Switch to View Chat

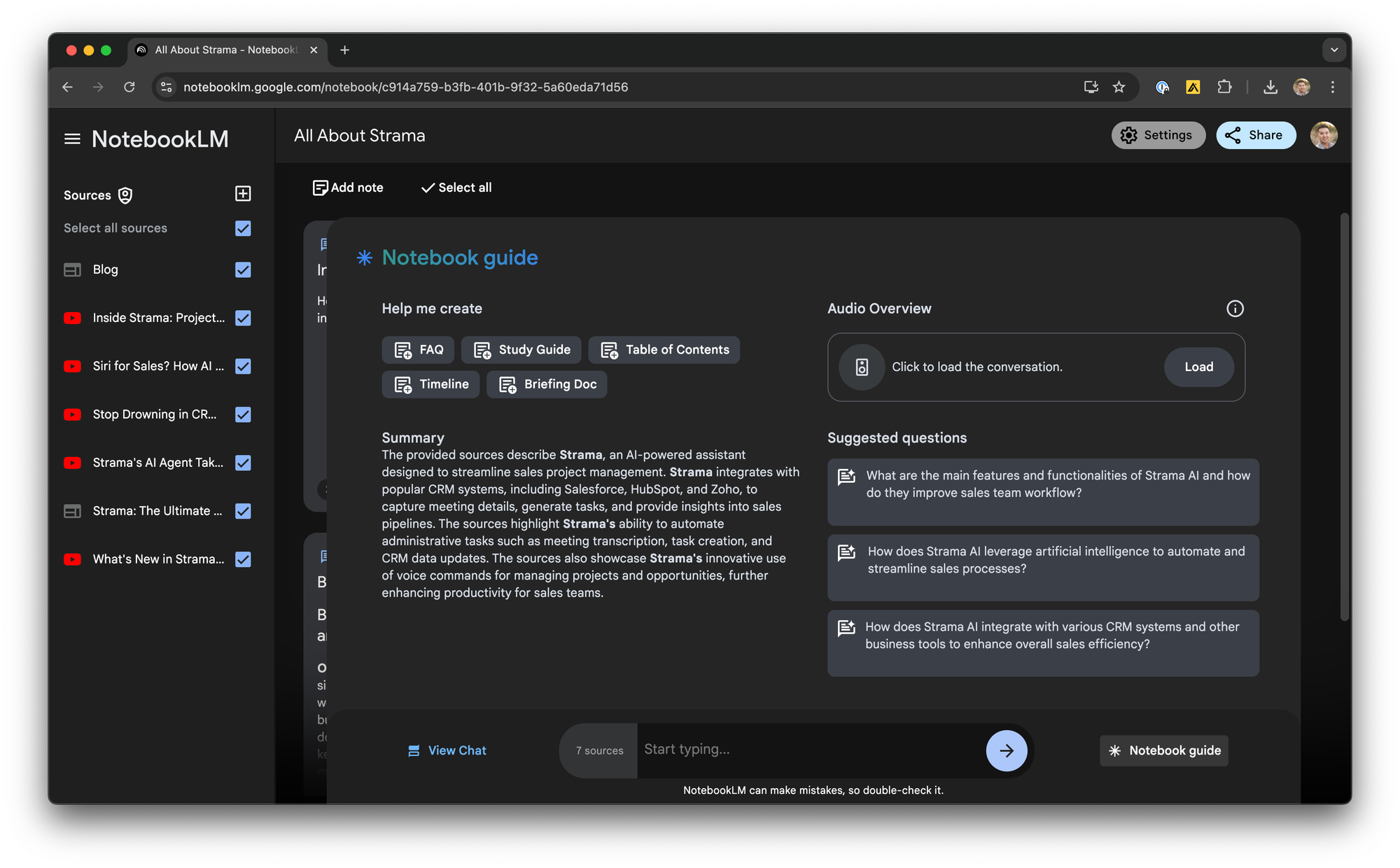[x=447, y=750]
